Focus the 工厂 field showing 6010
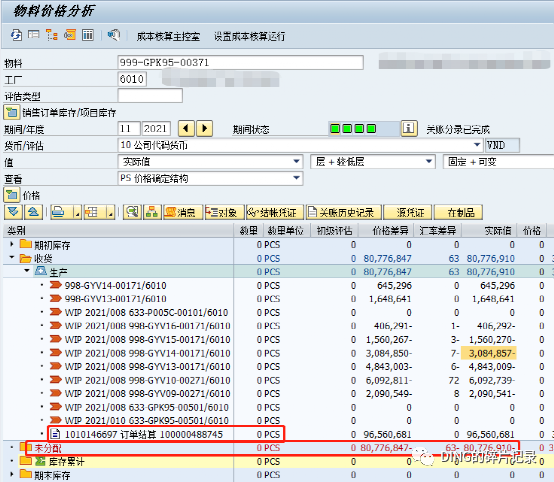 pos(132,79)
